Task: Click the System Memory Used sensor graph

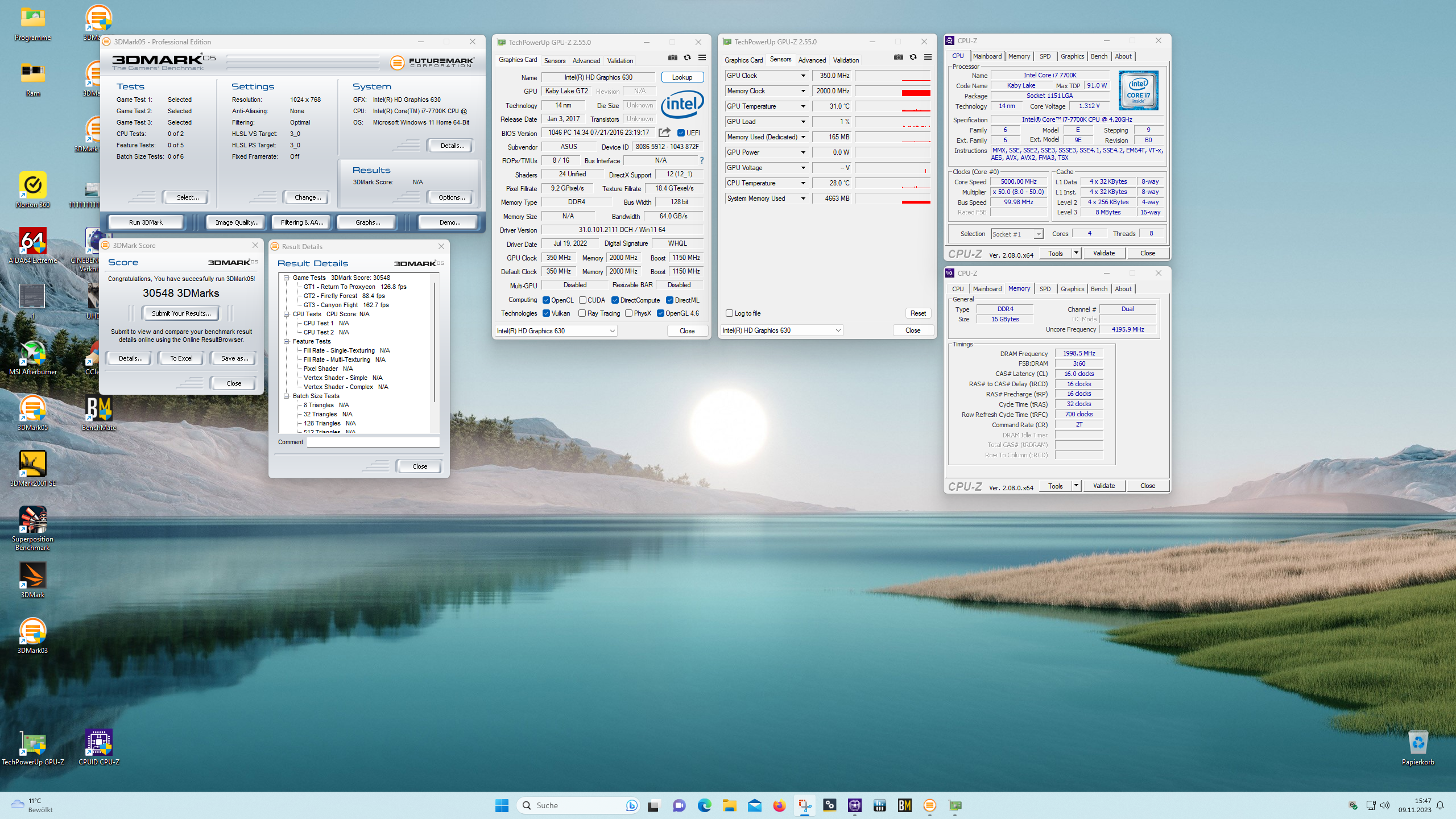Action: [892, 198]
